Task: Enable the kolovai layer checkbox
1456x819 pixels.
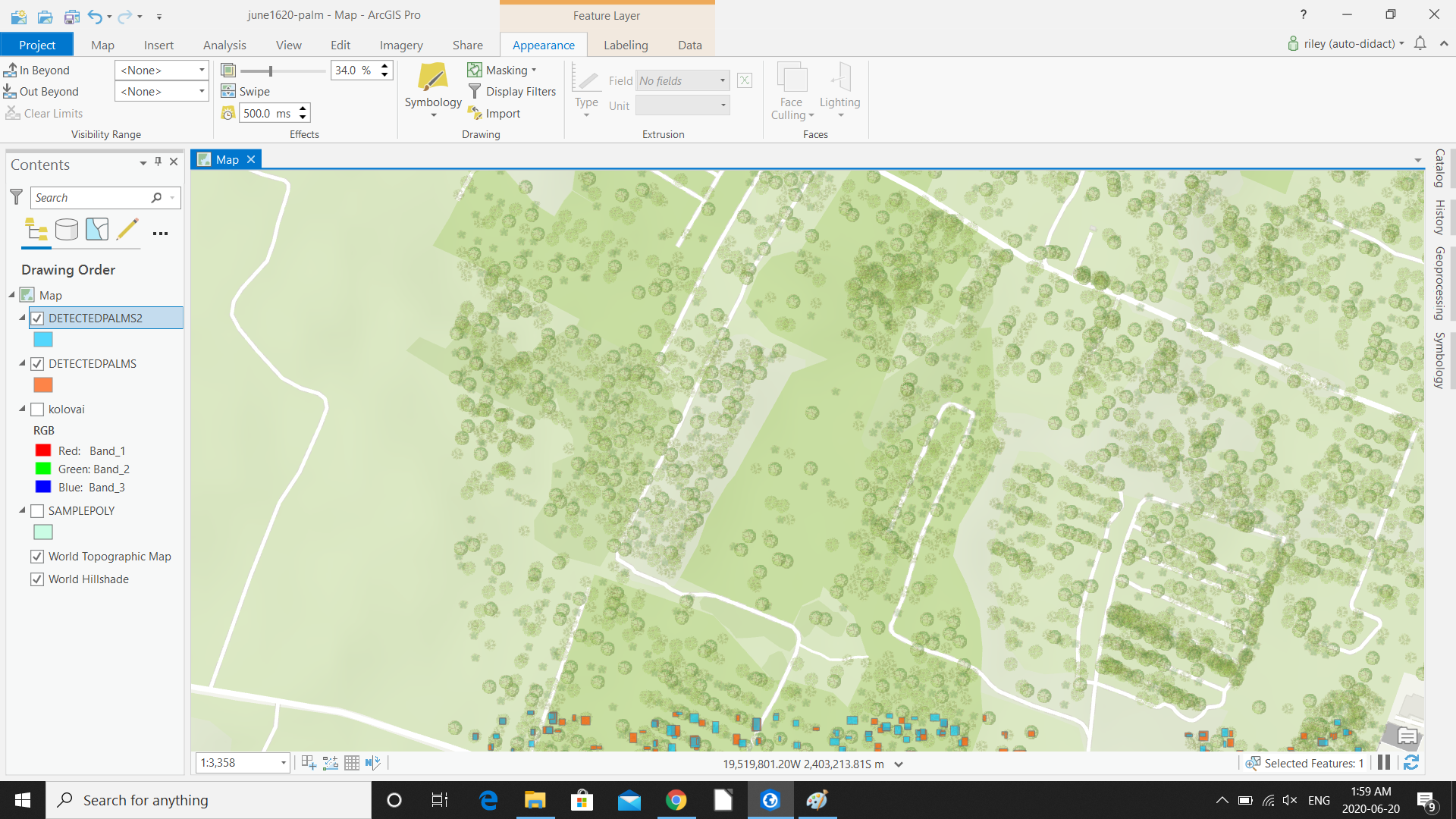Action: (x=37, y=409)
